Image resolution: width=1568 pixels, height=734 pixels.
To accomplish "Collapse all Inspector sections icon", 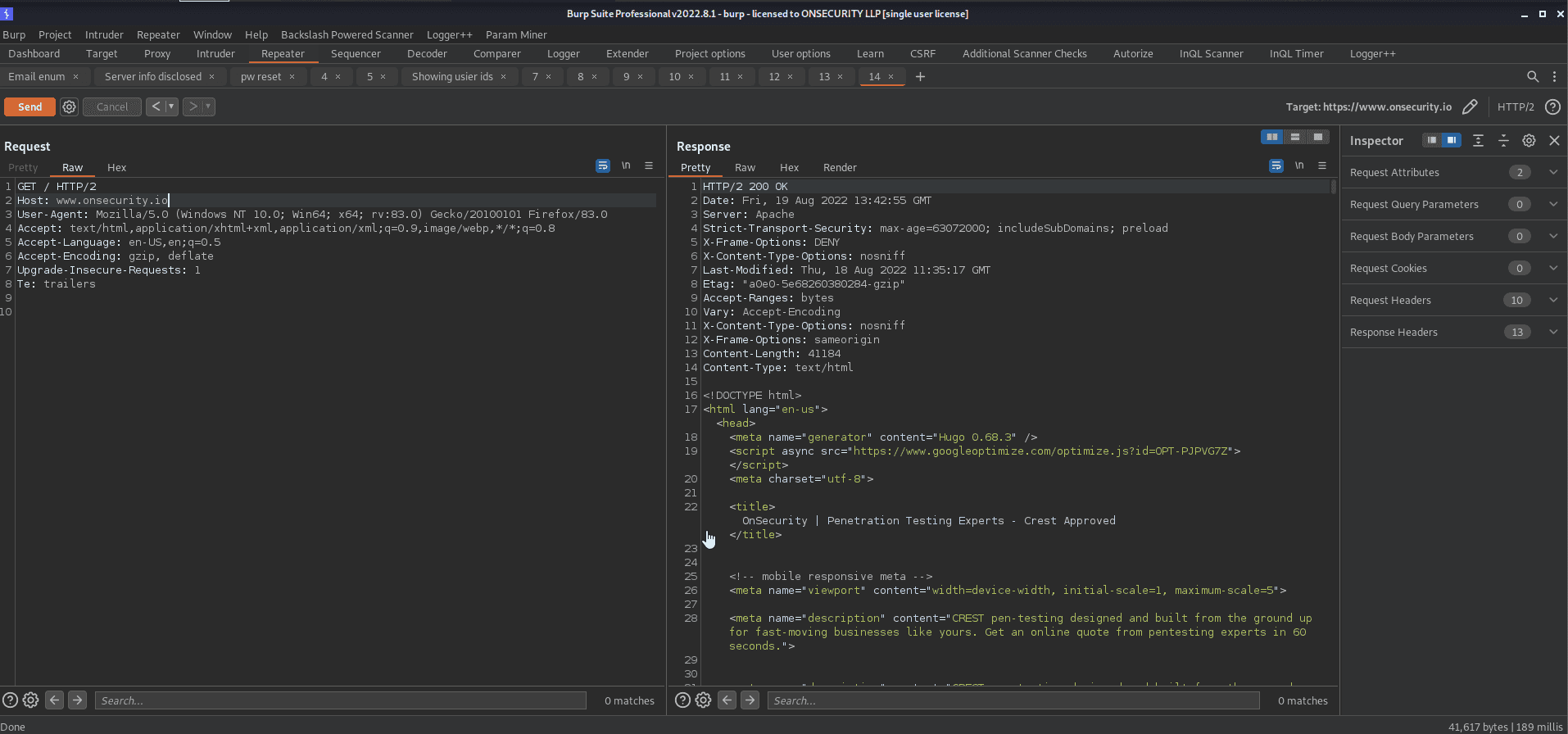I will (x=1503, y=141).
